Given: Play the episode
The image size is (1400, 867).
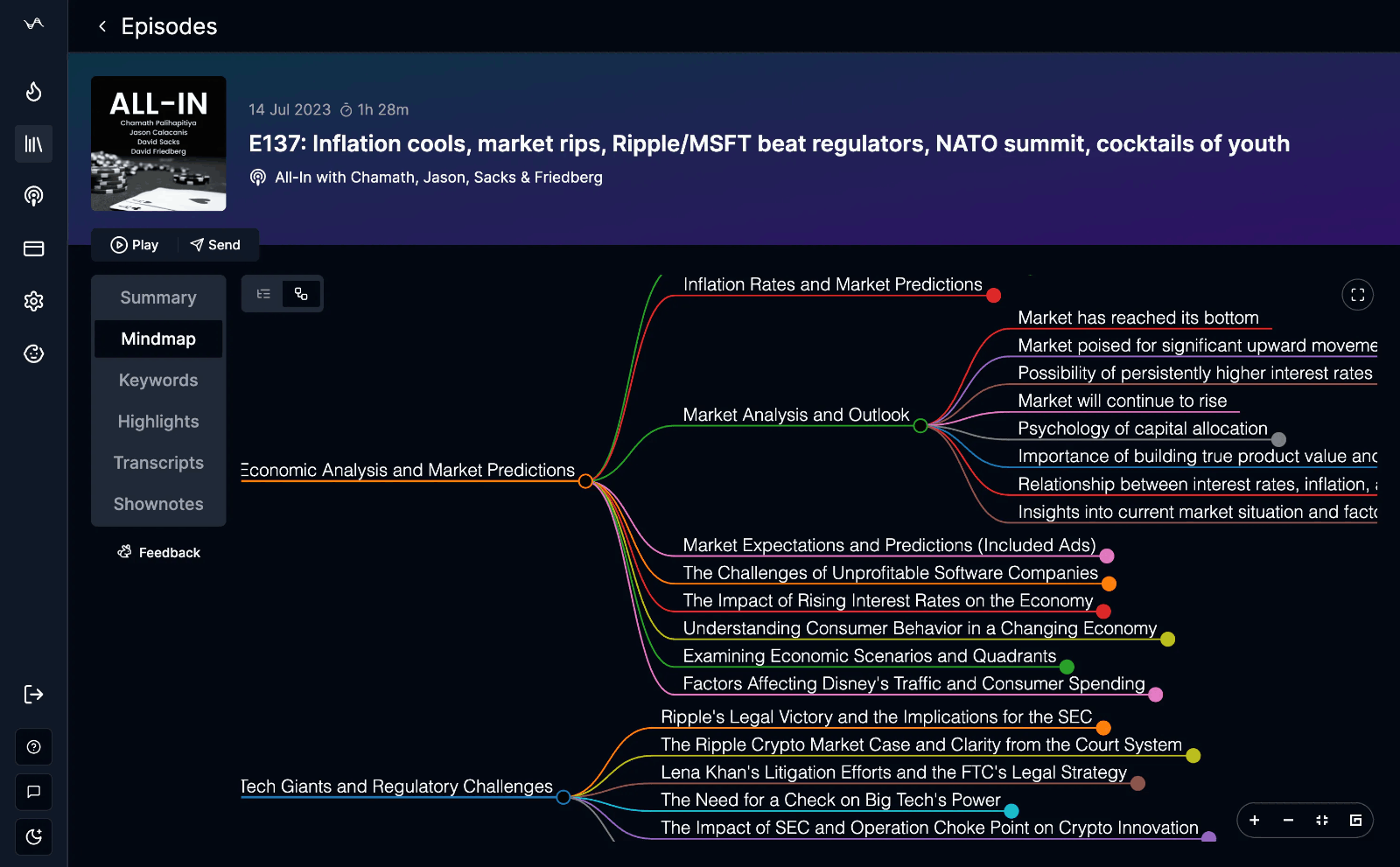Looking at the screenshot, I should pyautogui.click(x=135, y=245).
